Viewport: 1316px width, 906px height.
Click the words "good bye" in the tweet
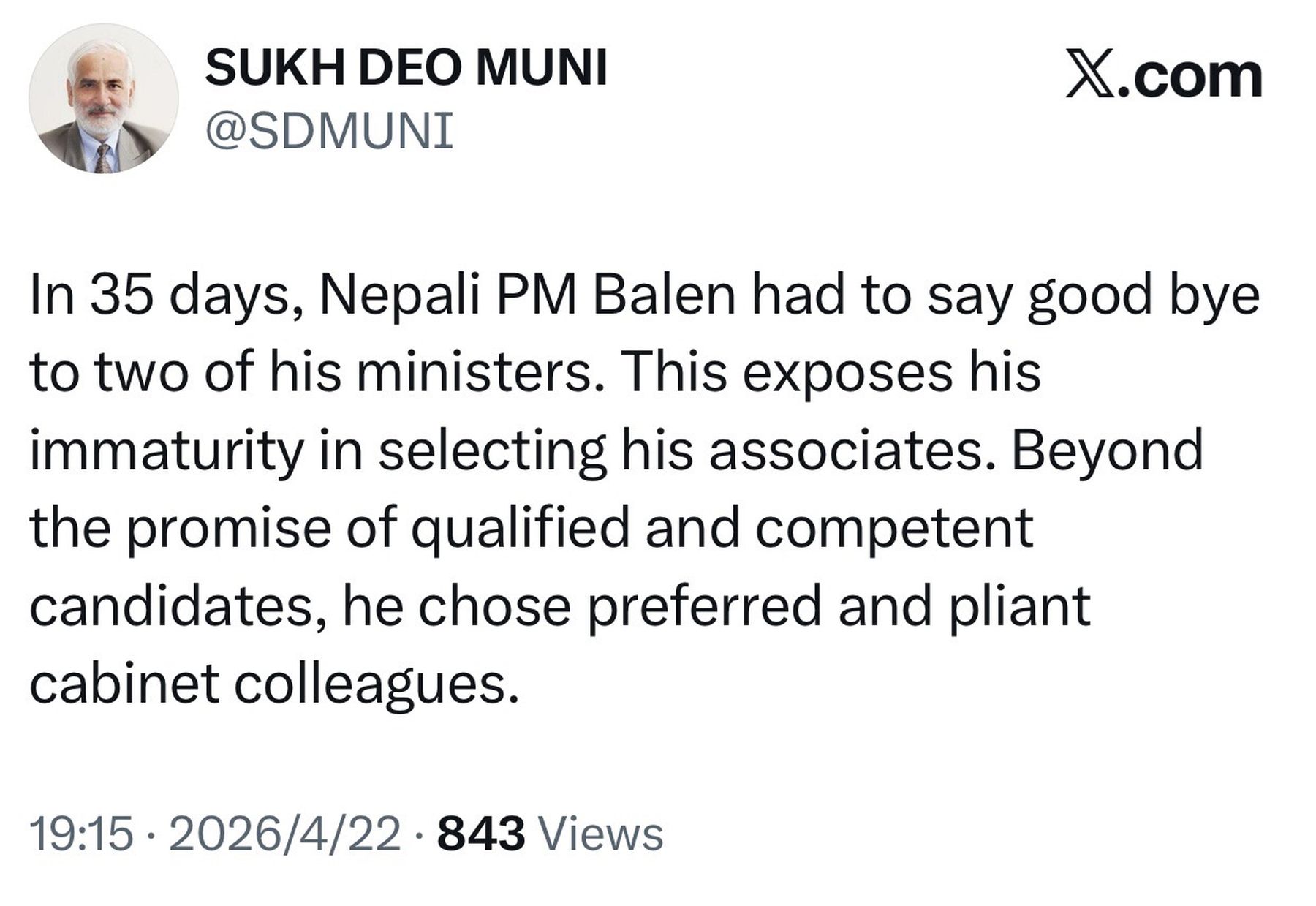pos(1143,294)
